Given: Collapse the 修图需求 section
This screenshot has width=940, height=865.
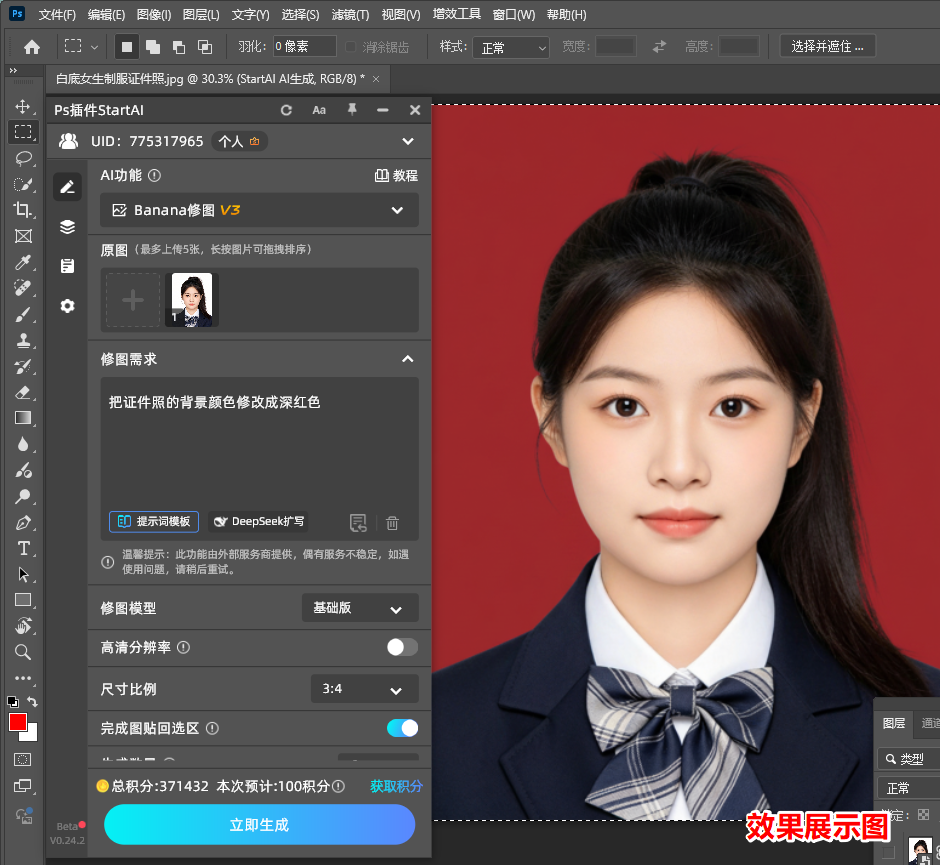Looking at the screenshot, I should click(x=408, y=359).
